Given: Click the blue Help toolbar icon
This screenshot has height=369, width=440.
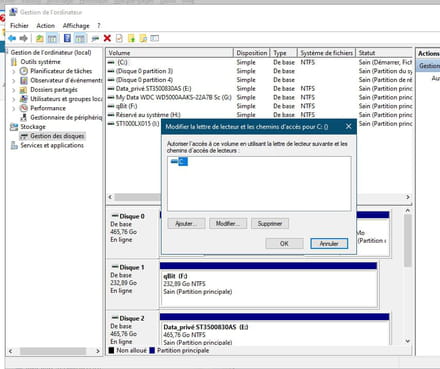Looking at the screenshot, I should [67, 38].
